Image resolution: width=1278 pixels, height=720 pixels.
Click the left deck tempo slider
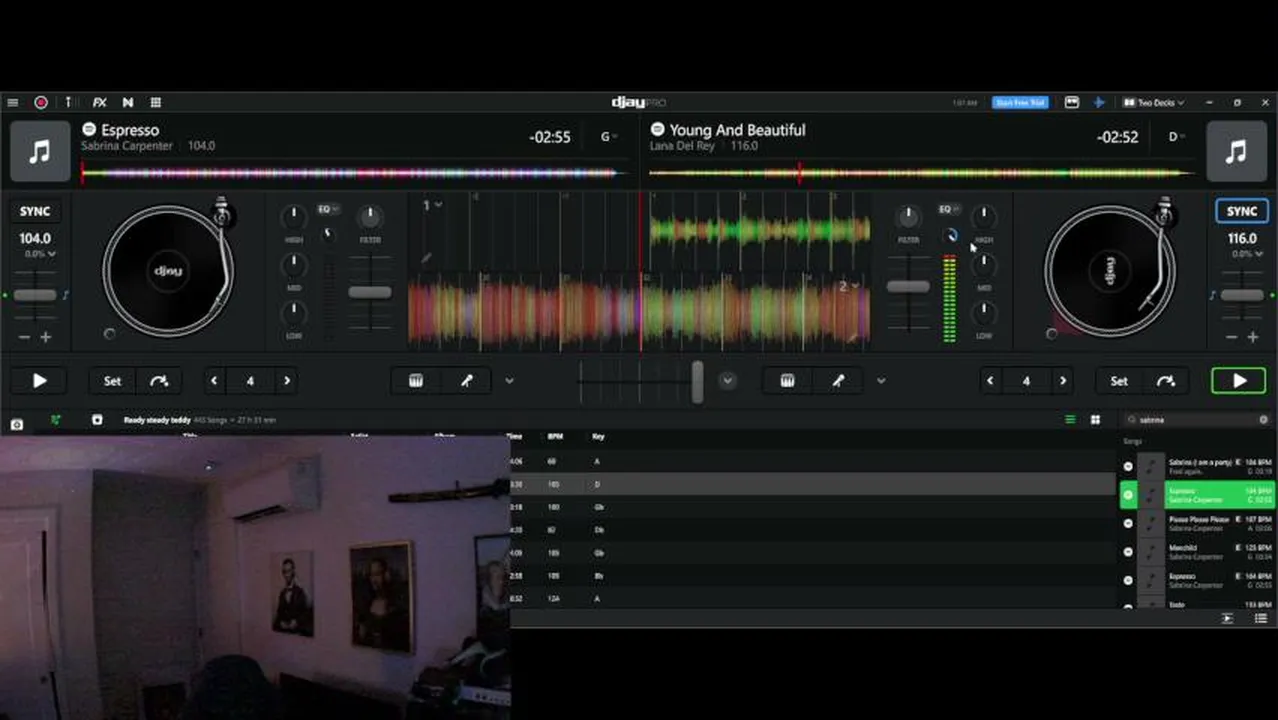pos(35,295)
